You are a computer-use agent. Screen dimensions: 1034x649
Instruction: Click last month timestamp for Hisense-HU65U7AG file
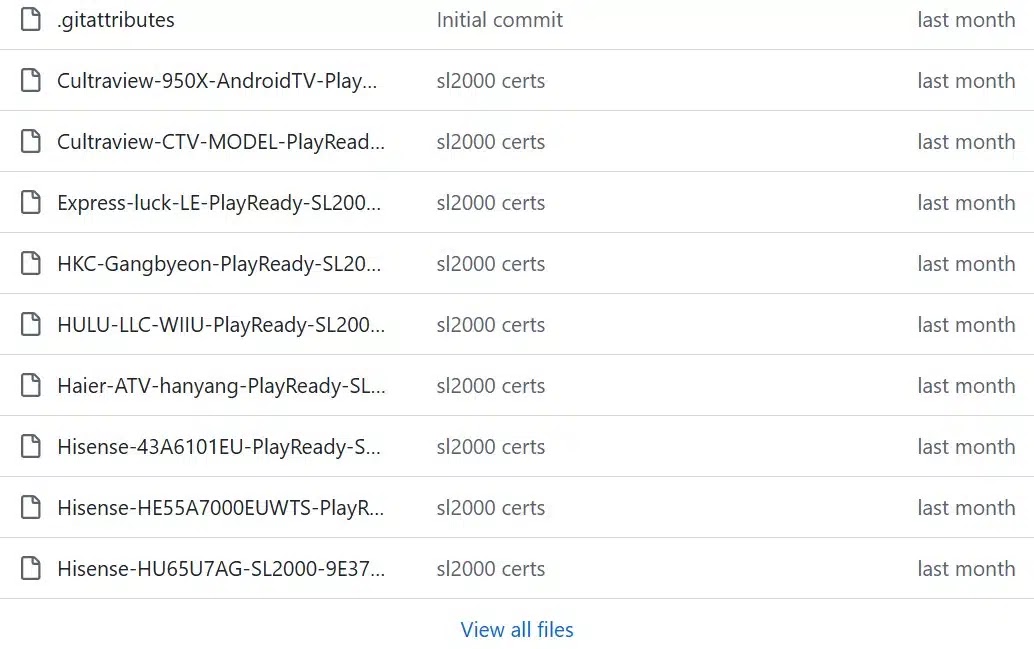(x=965, y=568)
